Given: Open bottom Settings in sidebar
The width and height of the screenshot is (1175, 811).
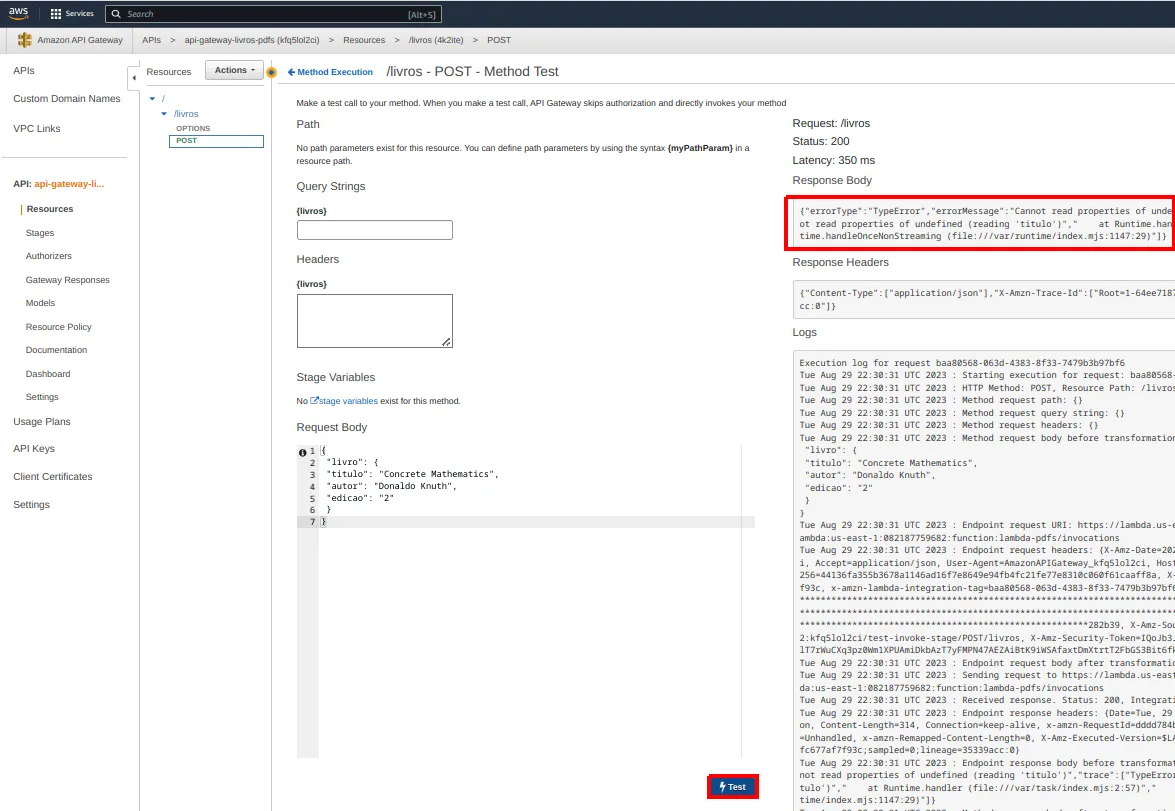Looking at the screenshot, I should pyautogui.click(x=31, y=505).
